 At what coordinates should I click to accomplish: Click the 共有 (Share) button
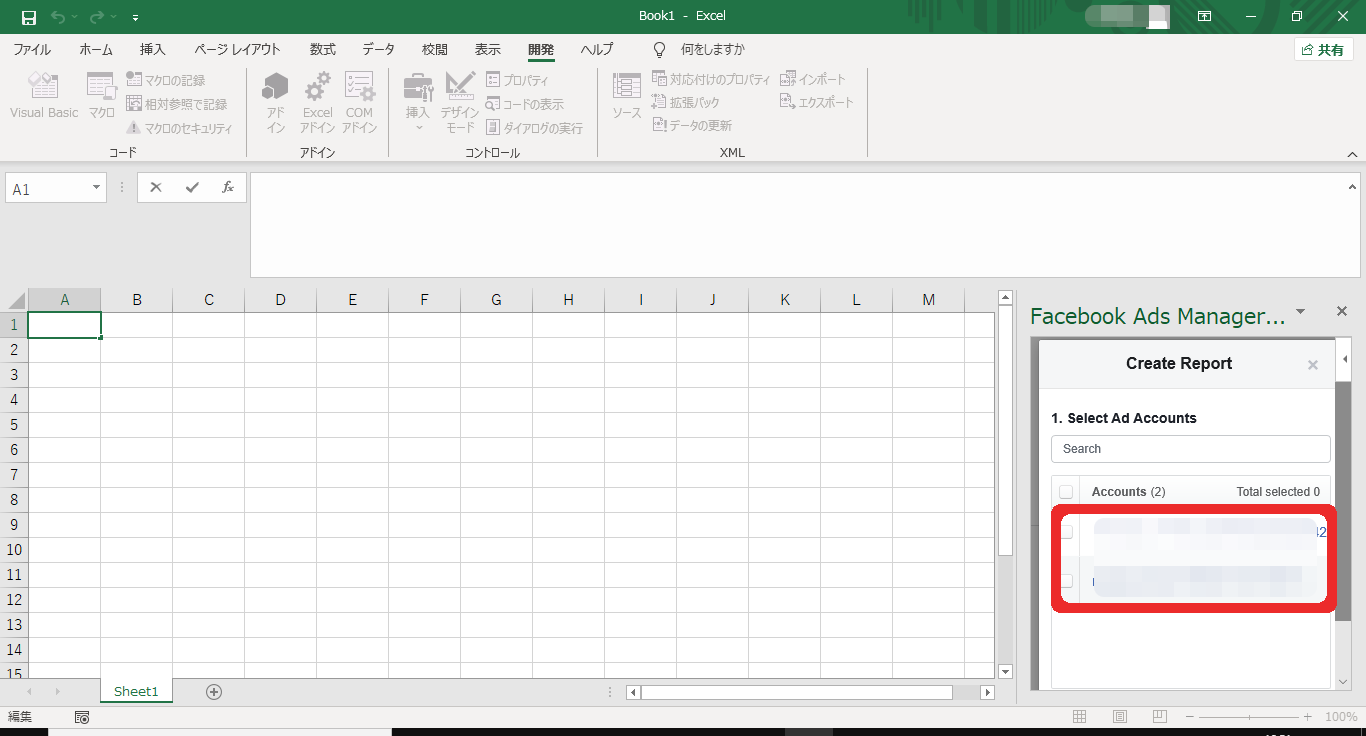pos(1323,50)
